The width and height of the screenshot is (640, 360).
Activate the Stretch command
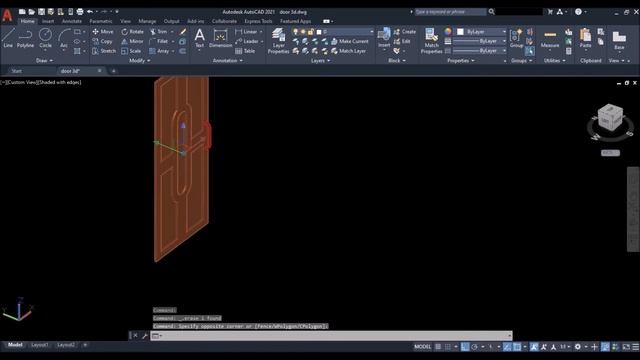click(104, 51)
